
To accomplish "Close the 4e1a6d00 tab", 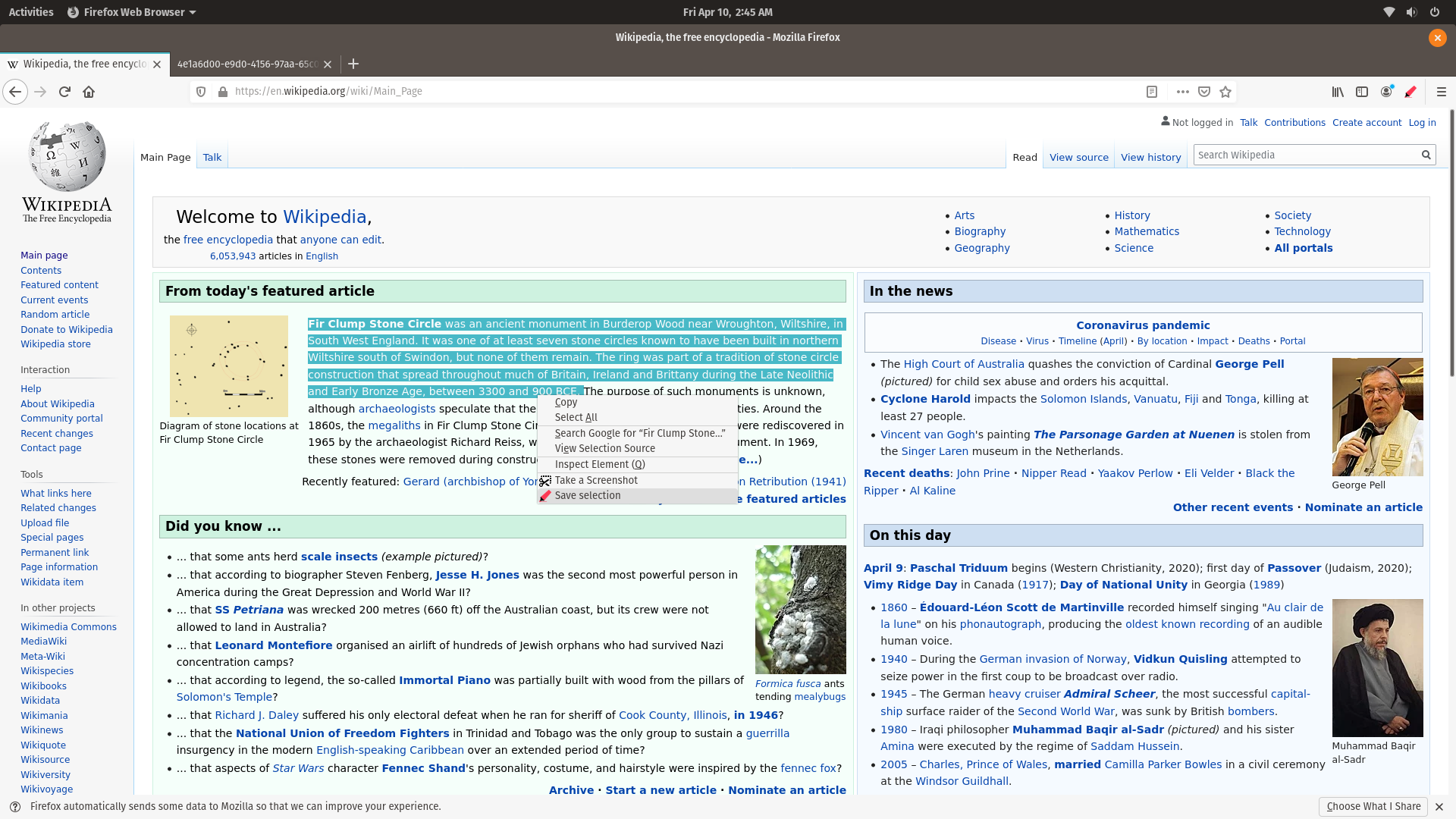I will coord(328,64).
